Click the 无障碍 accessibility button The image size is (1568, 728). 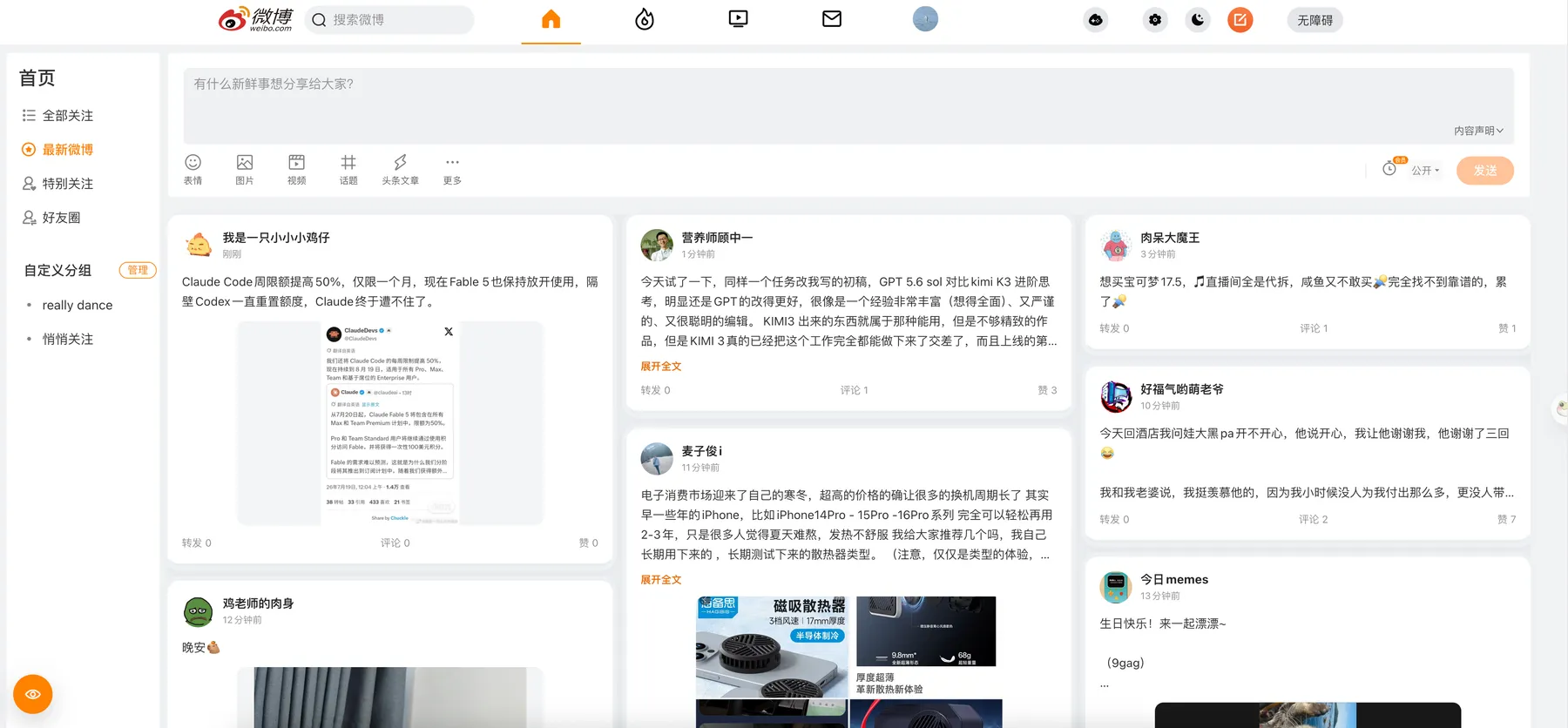1315,20
